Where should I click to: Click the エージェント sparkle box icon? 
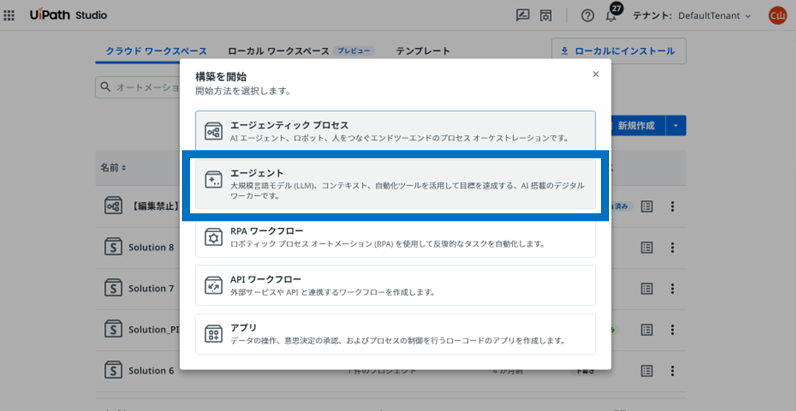[213, 180]
